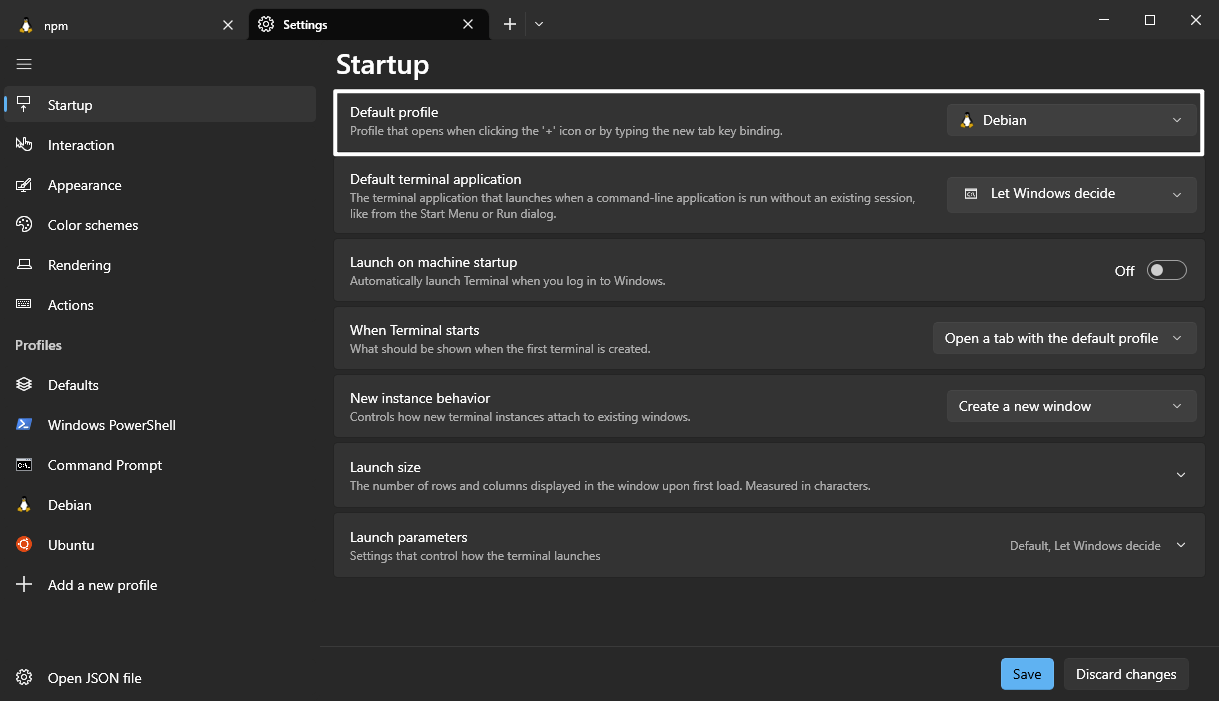Image resolution: width=1219 pixels, height=701 pixels.
Task: Click the Save button
Action: tap(1027, 674)
